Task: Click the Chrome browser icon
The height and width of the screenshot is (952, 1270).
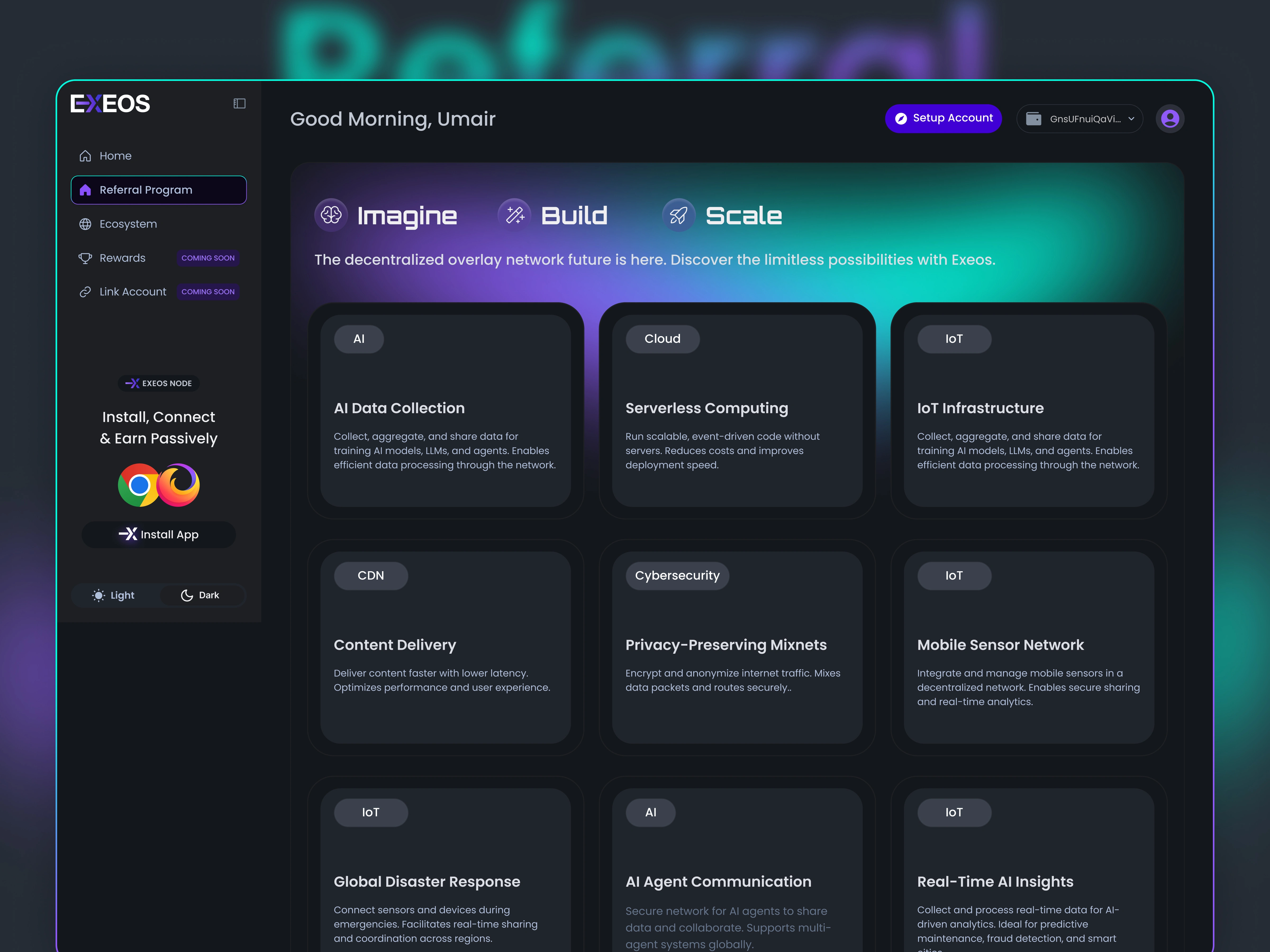Action: point(139,485)
